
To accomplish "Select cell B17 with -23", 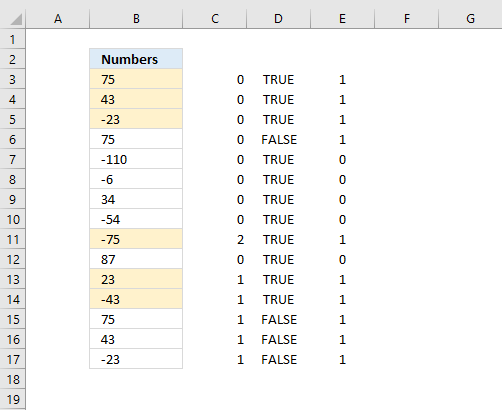I will coord(136,359).
